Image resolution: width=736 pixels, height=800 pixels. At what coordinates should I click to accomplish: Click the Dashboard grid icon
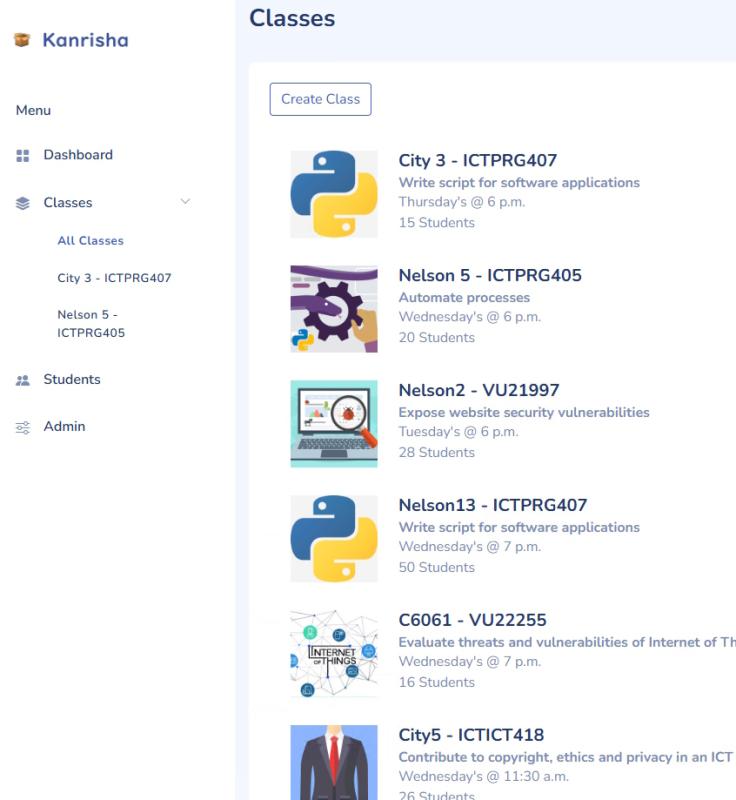coord(22,156)
